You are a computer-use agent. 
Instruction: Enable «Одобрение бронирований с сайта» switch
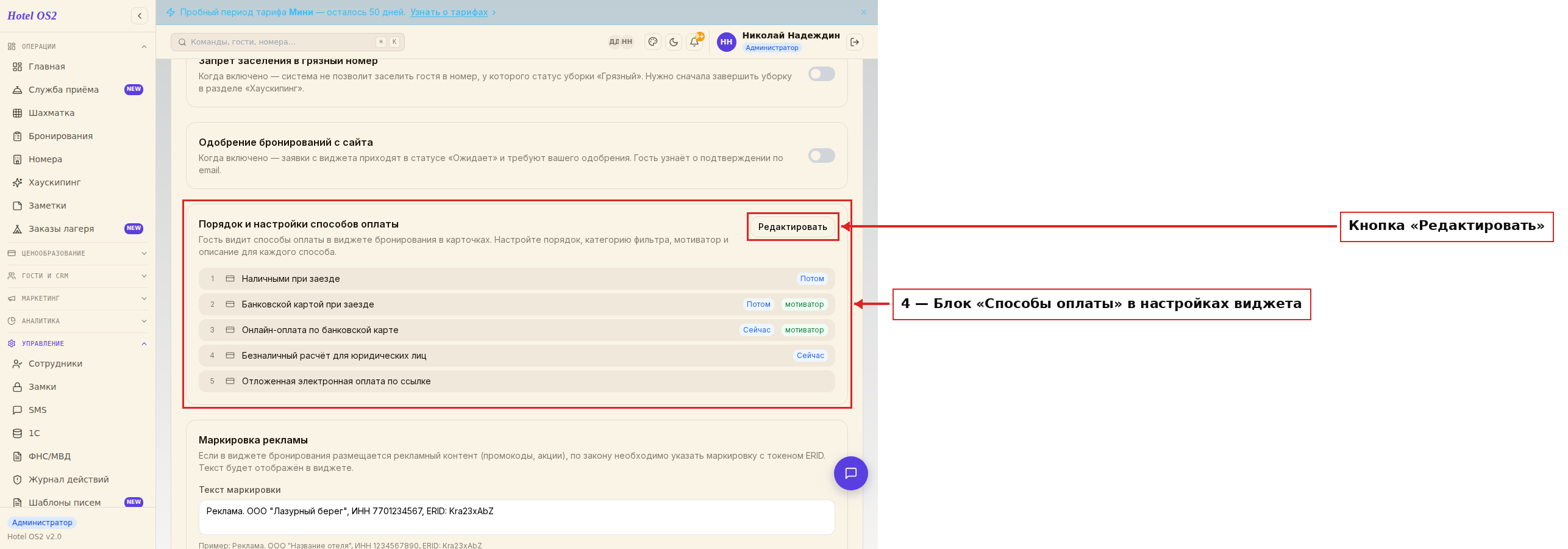pyautogui.click(x=821, y=156)
